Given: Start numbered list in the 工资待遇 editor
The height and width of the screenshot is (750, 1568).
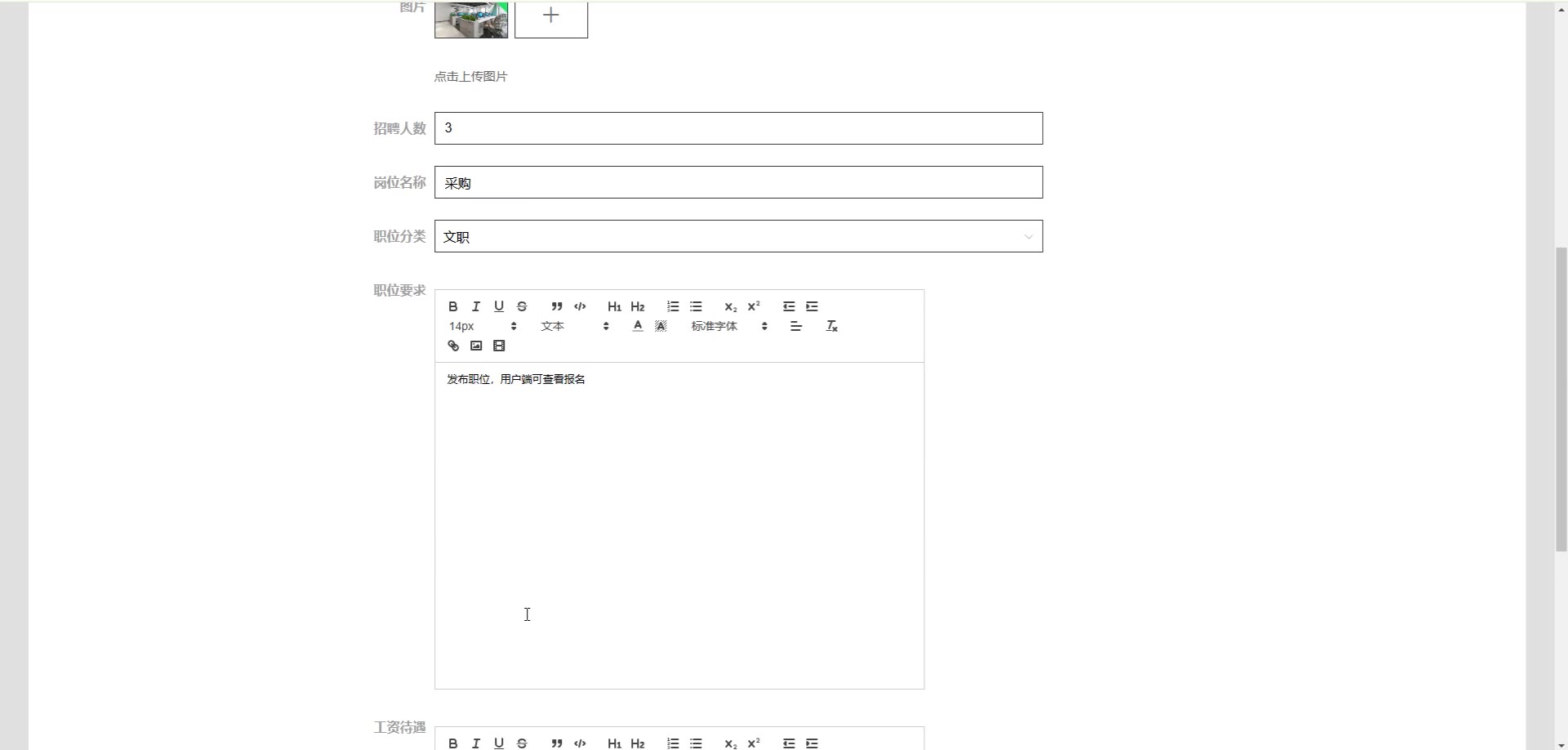Looking at the screenshot, I should pos(673,743).
